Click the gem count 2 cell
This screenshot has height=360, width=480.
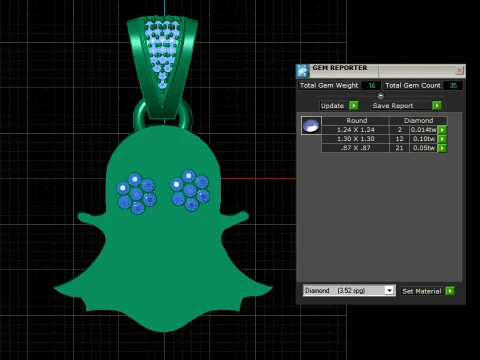399,130
